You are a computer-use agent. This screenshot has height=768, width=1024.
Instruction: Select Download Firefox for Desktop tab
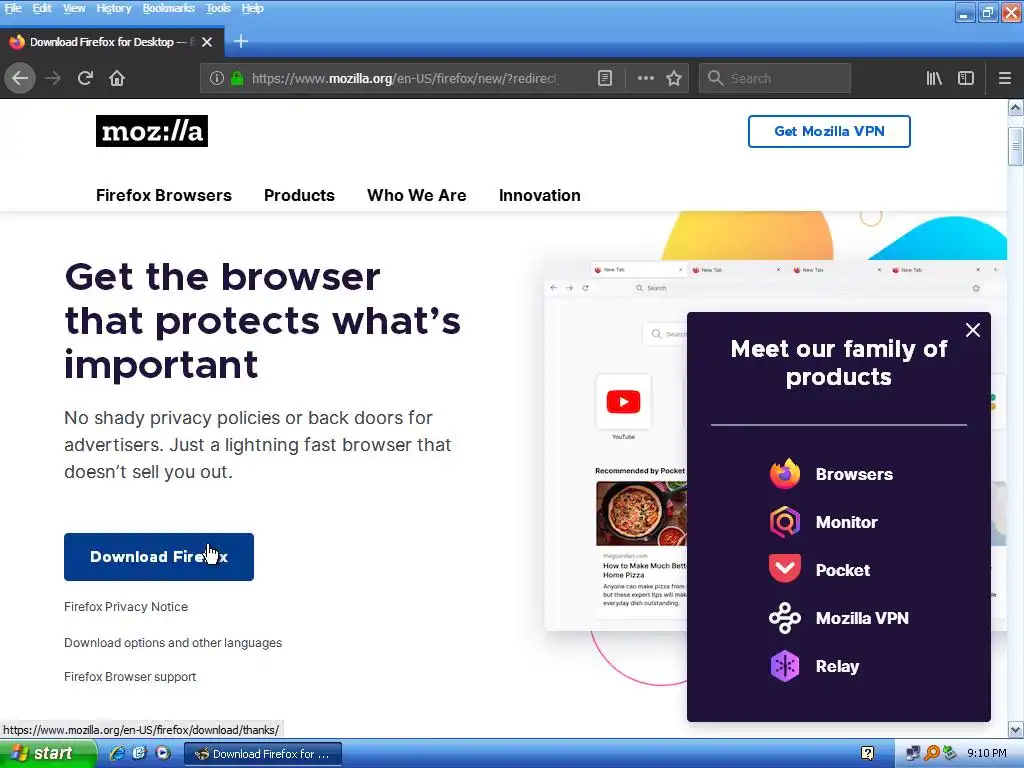click(x=112, y=42)
